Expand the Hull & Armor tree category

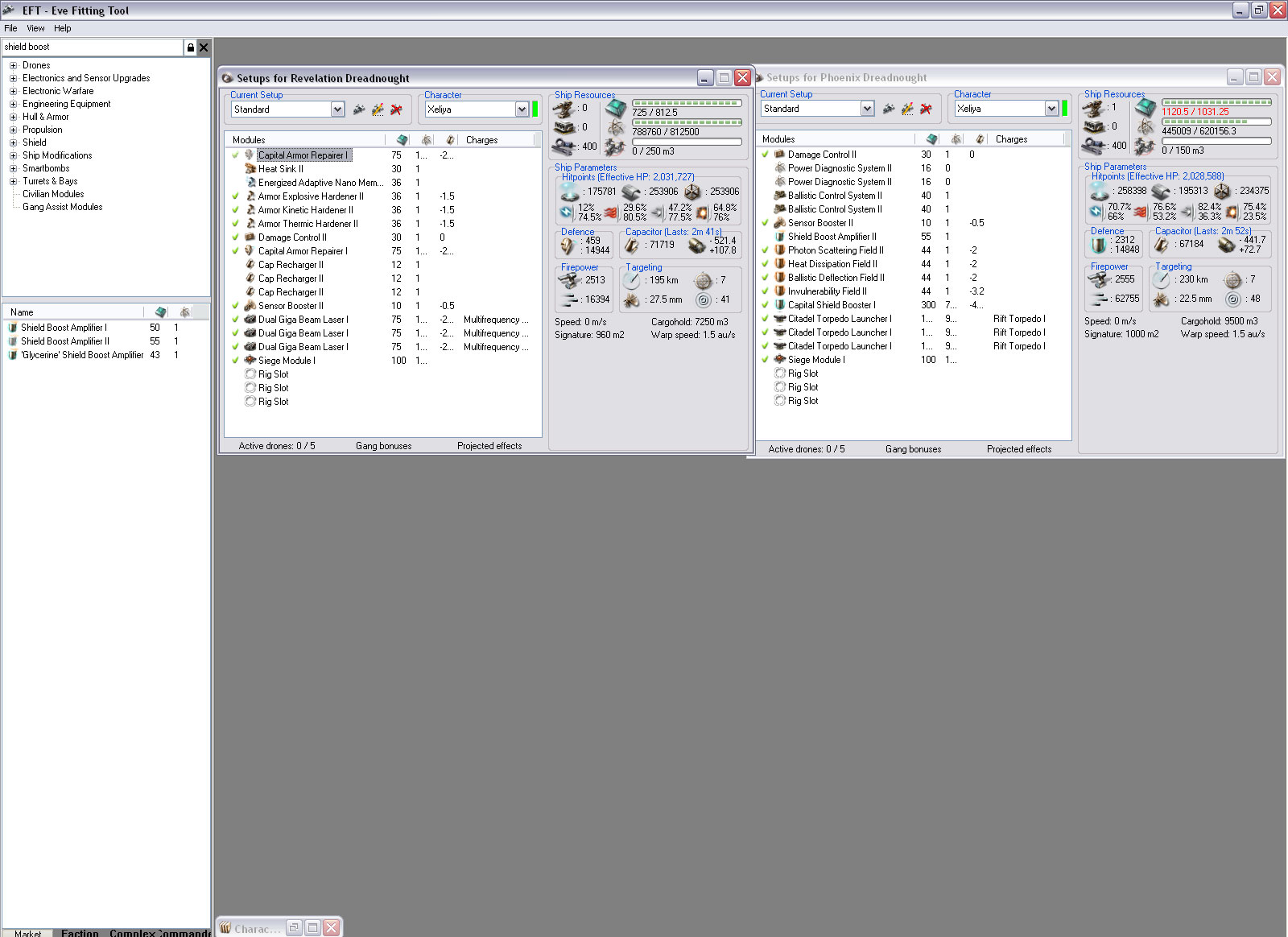[x=13, y=117]
